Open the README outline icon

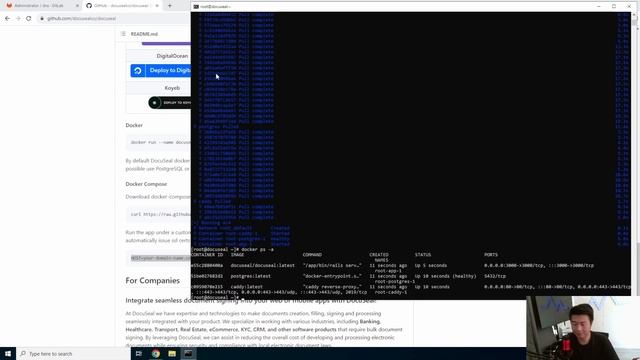click(x=123, y=33)
